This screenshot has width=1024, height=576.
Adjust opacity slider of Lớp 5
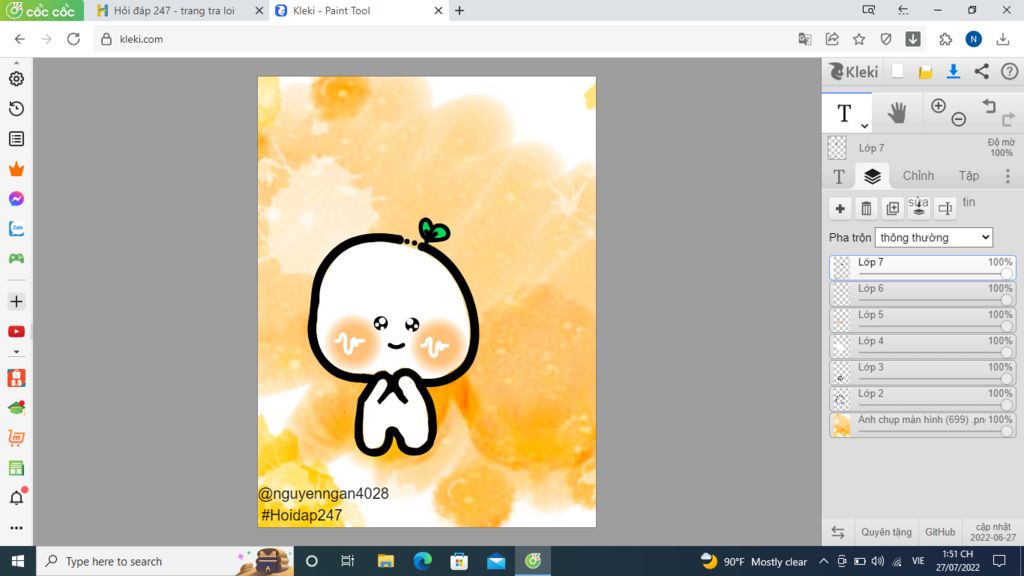(1006, 325)
